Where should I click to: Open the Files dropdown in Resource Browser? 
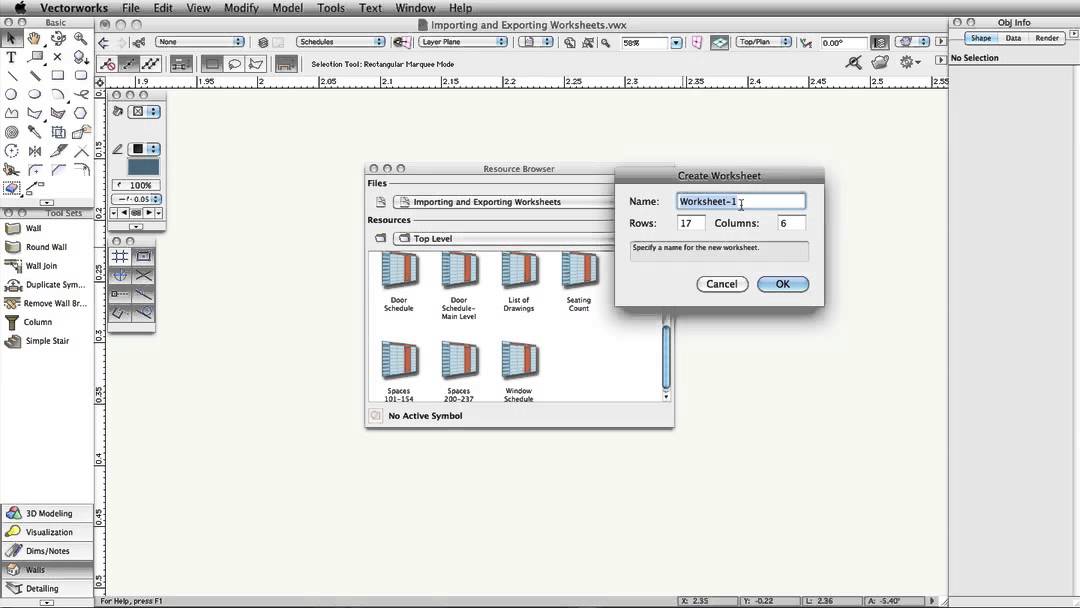pyautogui.click(x=503, y=202)
